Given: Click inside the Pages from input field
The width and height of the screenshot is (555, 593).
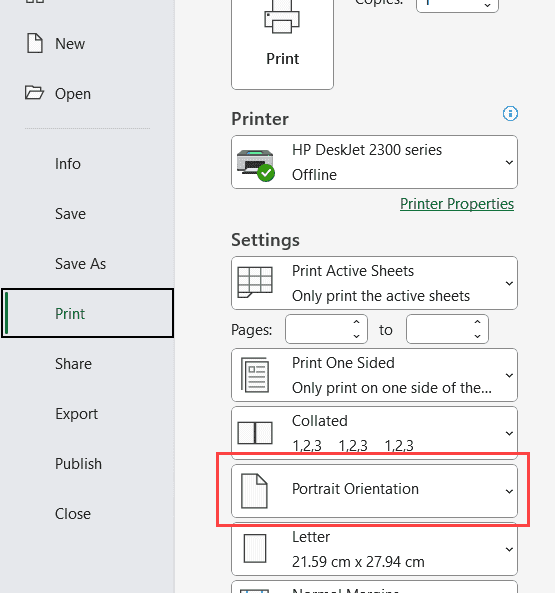Looking at the screenshot, I should (x=318, y=329).
